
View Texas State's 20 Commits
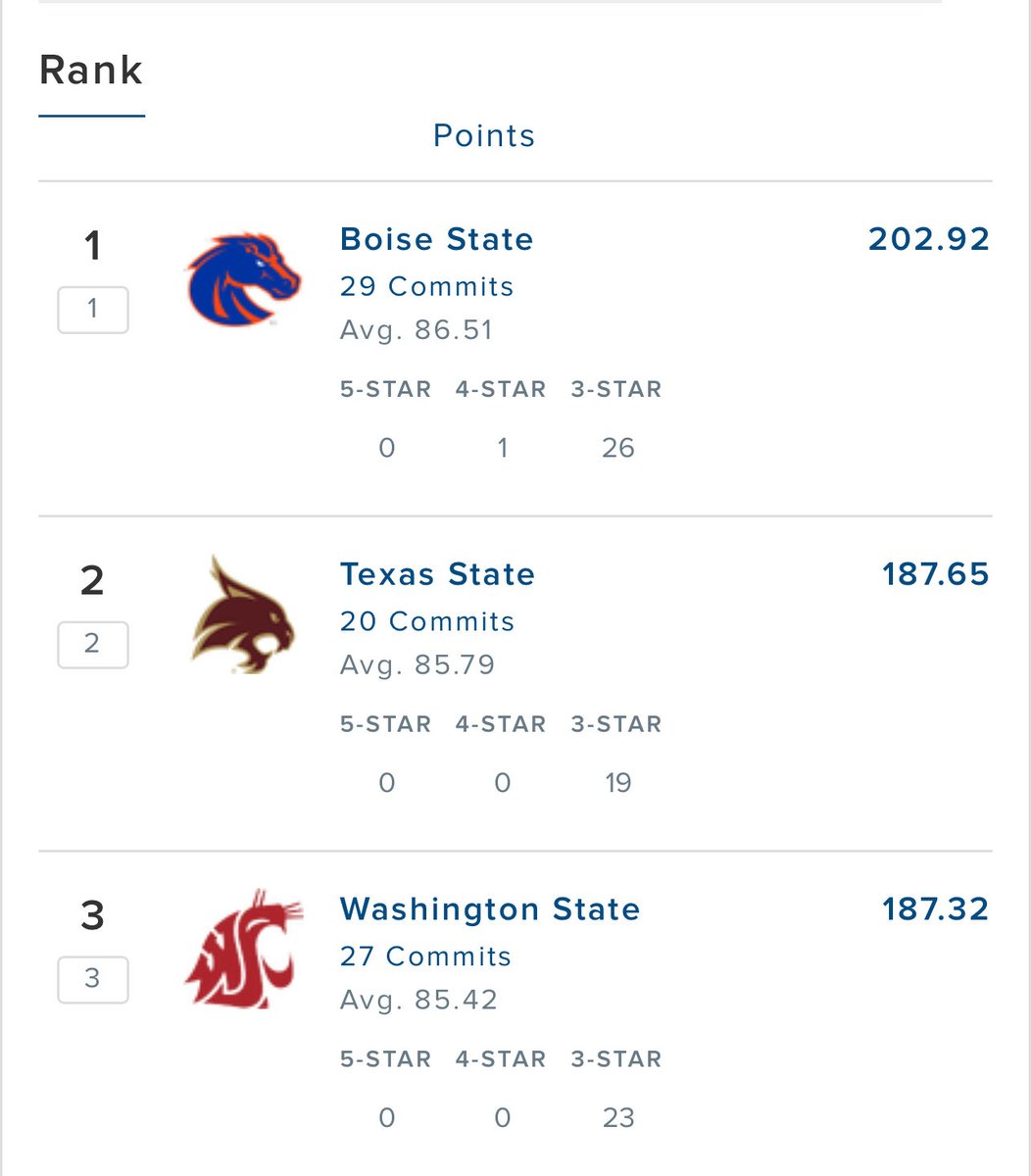click(x=427, y=622)
